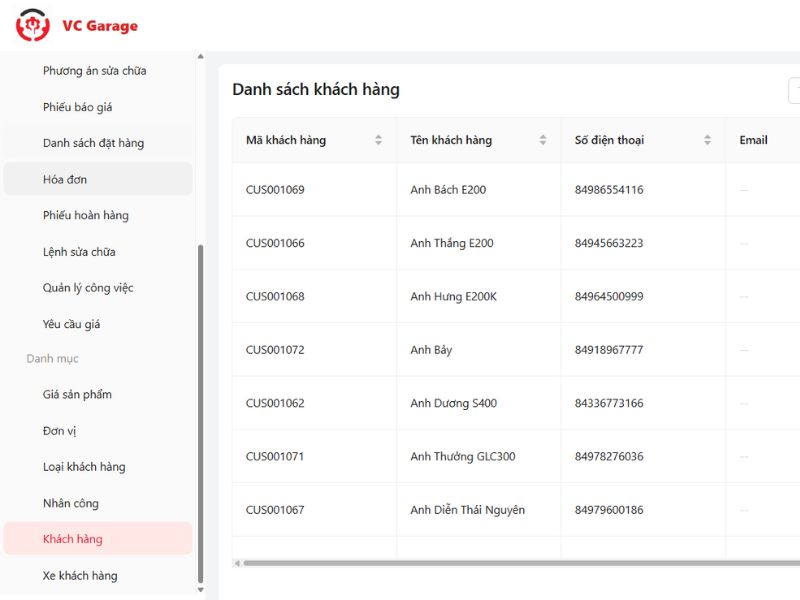Select Hóa đơn in the sidebar

(65, 179)
